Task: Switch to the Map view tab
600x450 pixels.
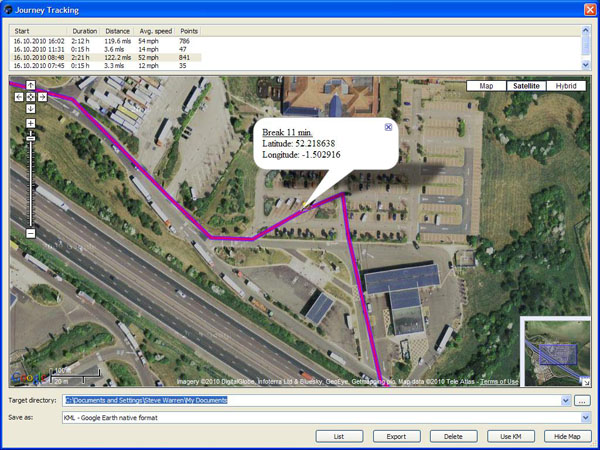Action: click(x=486, y=86)
